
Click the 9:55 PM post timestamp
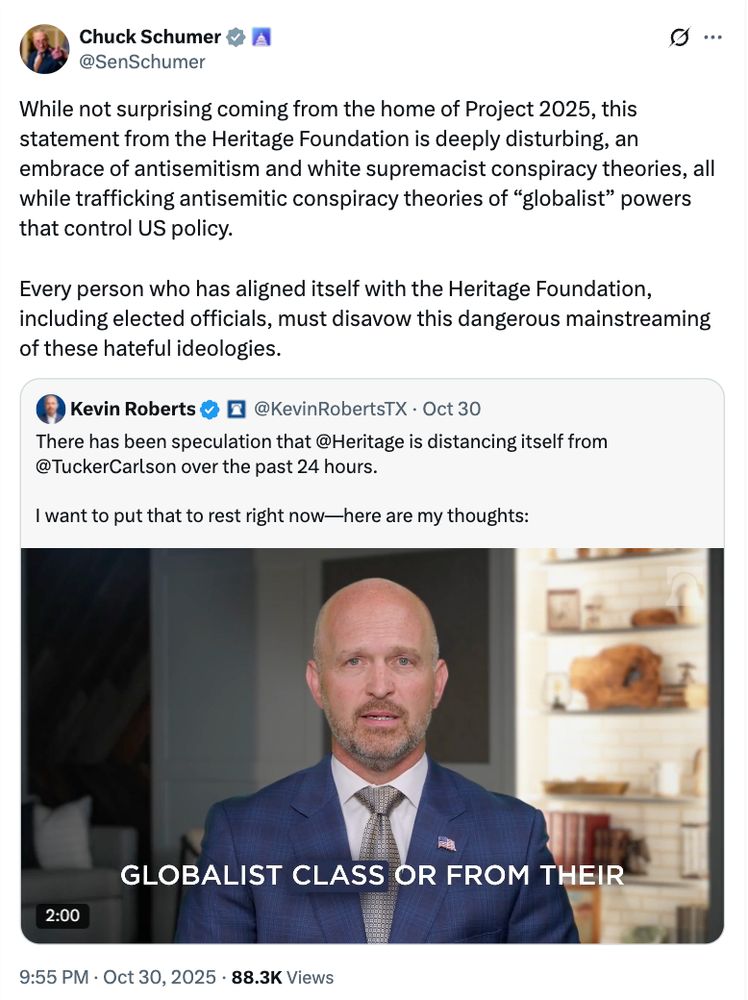pyautogui.click(x=57, y=977)
